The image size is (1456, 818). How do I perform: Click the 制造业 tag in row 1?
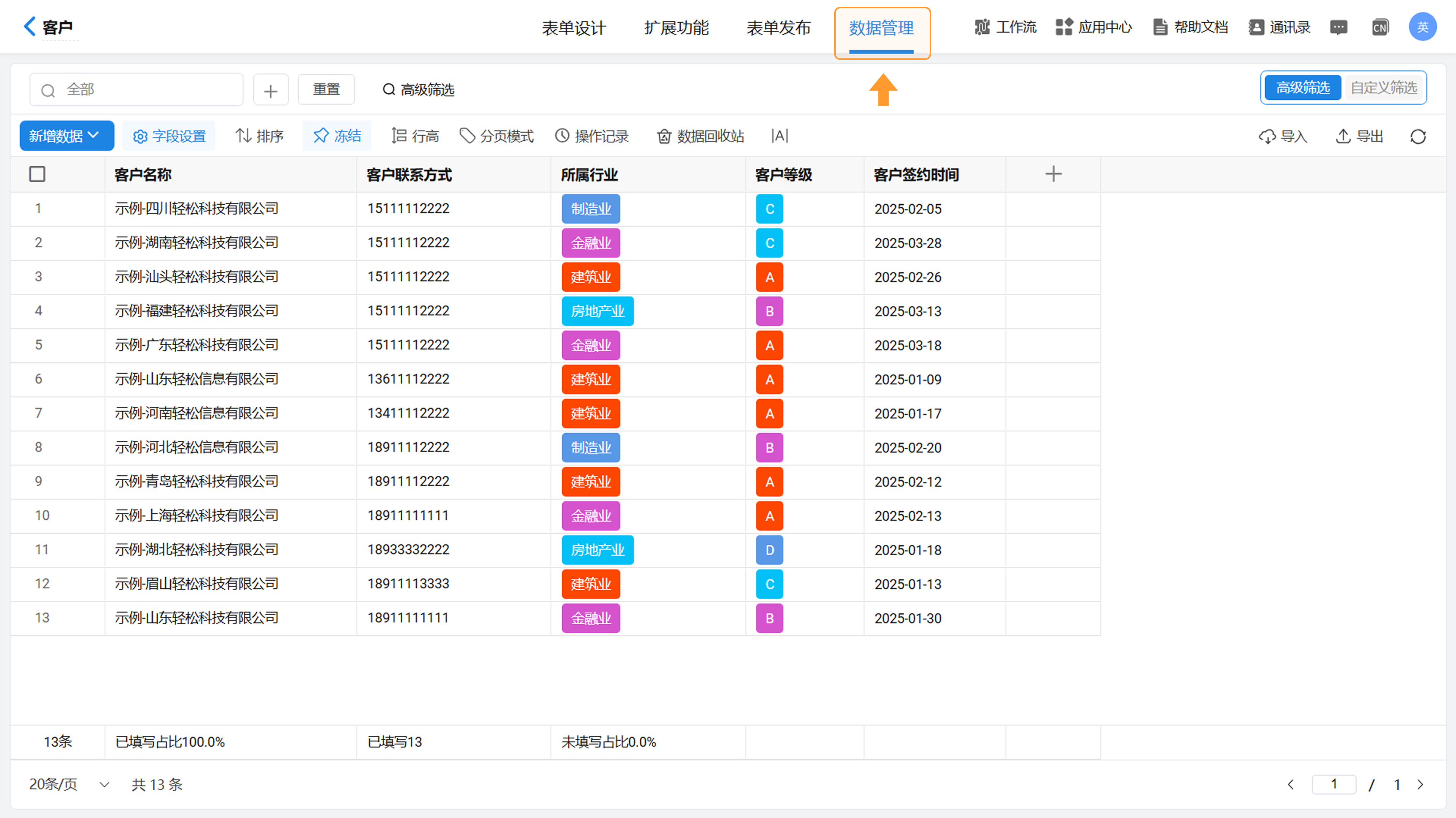(x=591, y=209)
